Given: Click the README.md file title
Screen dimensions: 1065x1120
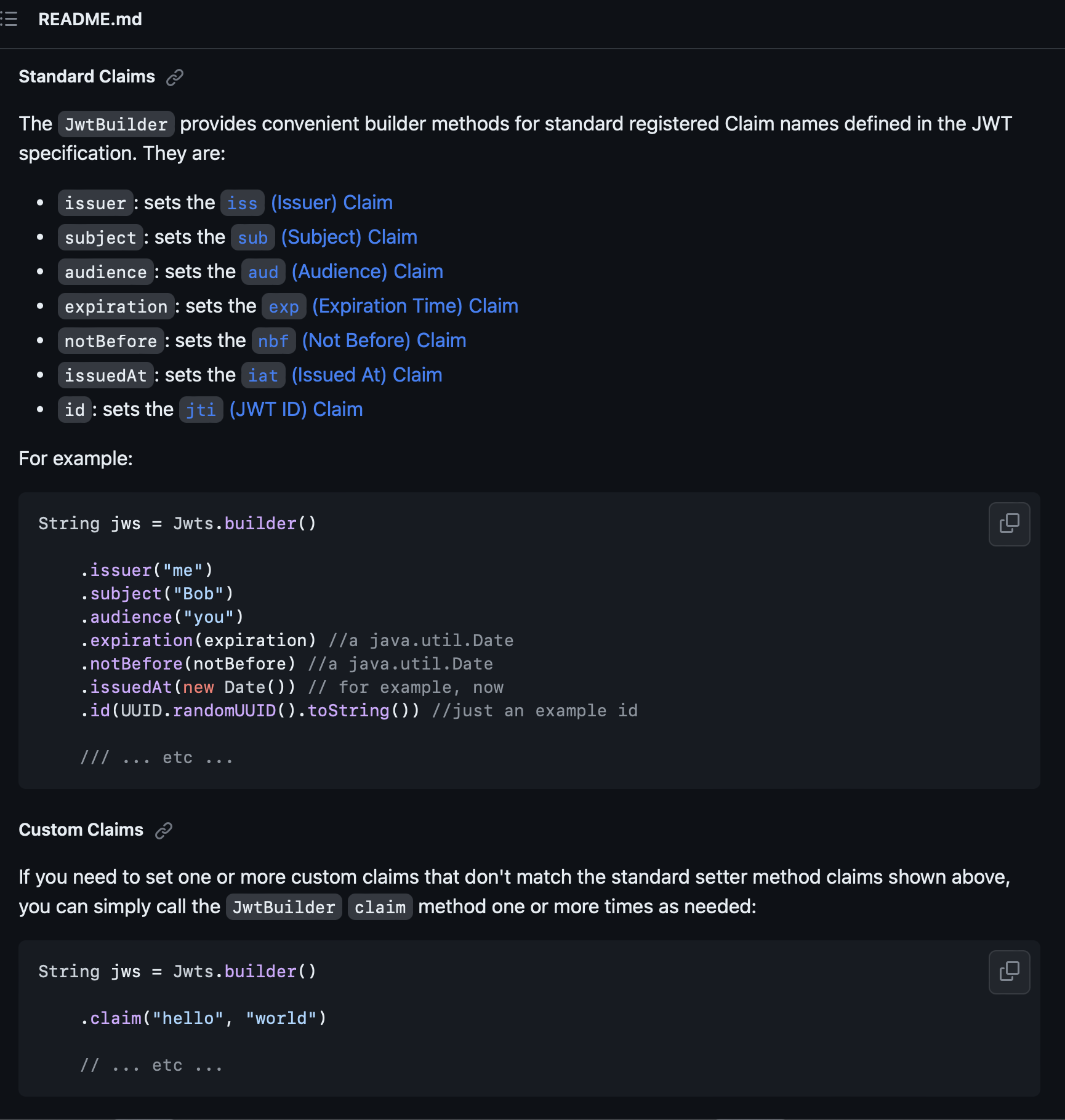Looking at the screenshot, I should (x=90, y=19).
